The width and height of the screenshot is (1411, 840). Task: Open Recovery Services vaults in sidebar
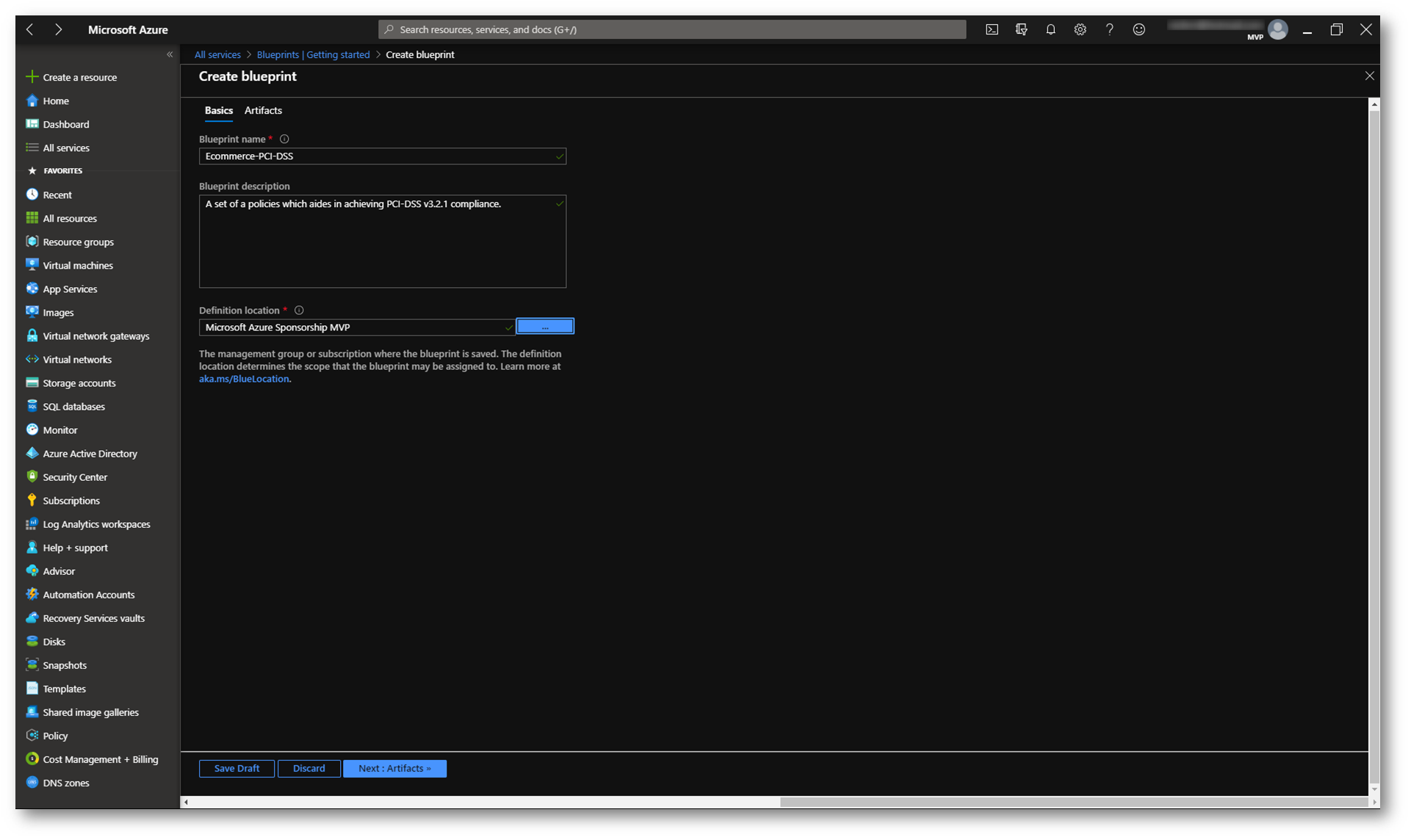[85, 618]
